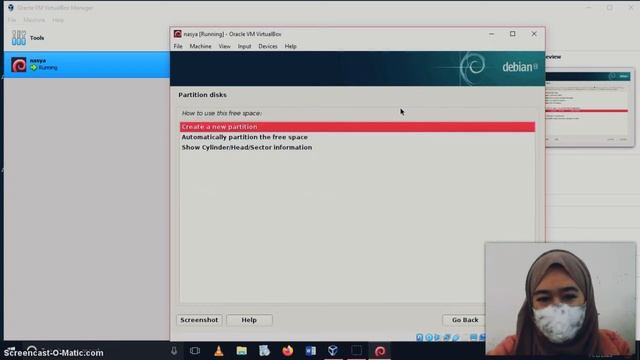Click hard disk indicator in VM status bar
640x360 pixels.
[x=420, y=337]
